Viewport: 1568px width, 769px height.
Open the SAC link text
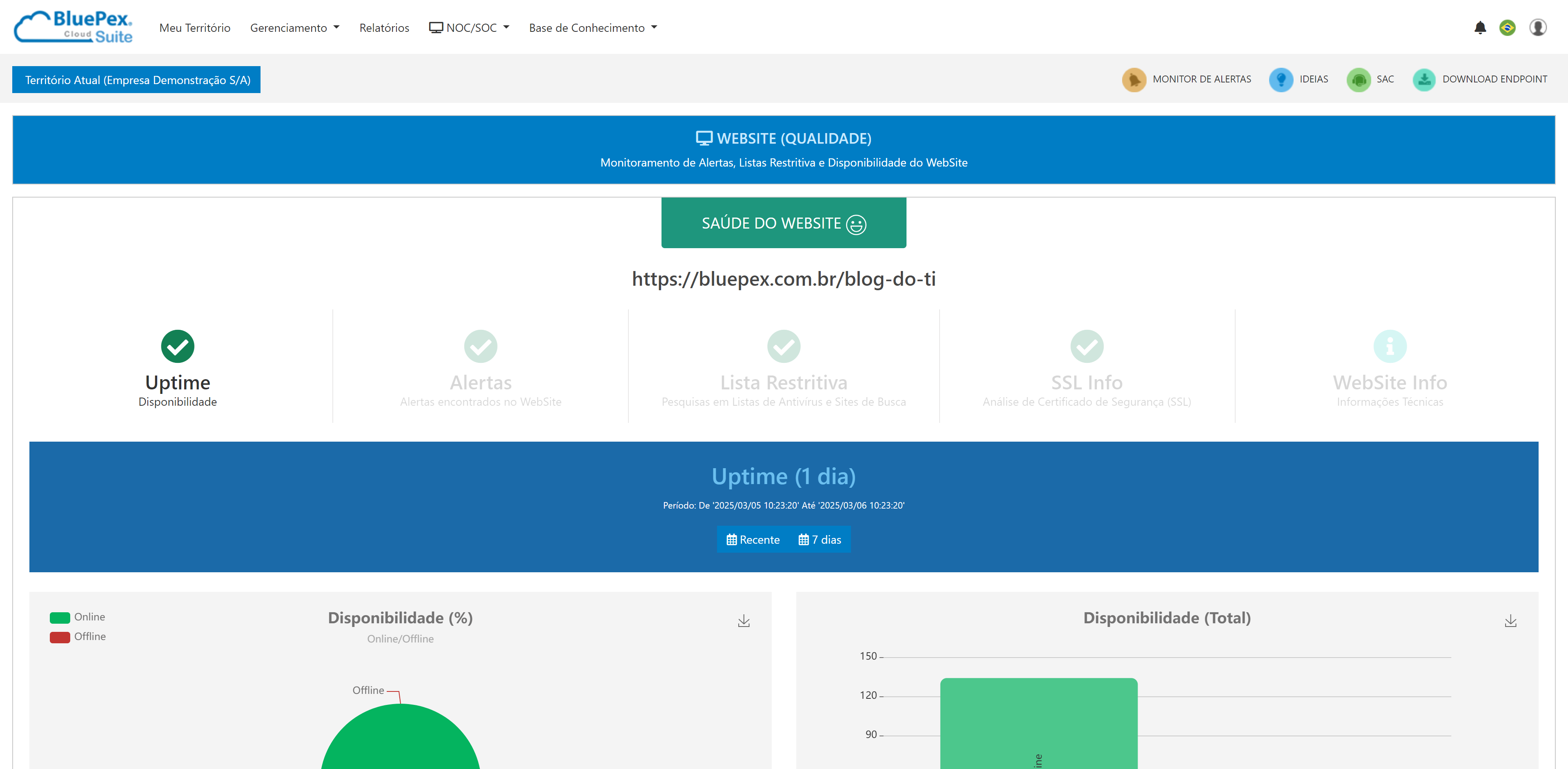pyautogui.click(x=1385, y=79)
